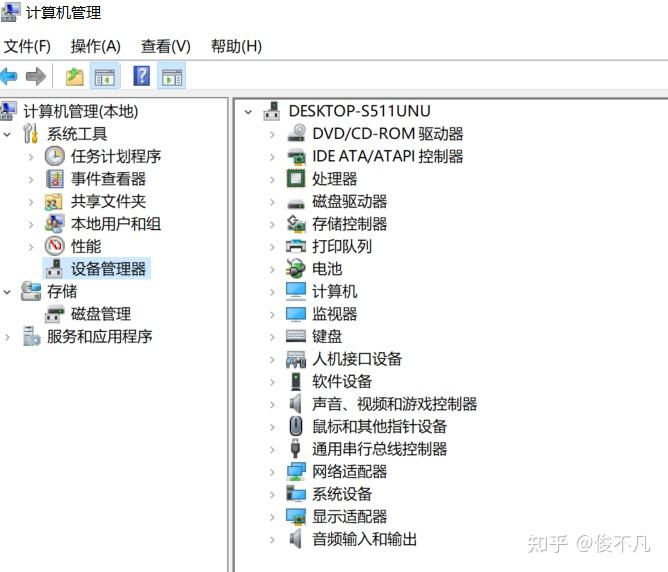Click the 计算机管理 title bar icon
This screenshot has height=572, width=668.
[9, 12]
